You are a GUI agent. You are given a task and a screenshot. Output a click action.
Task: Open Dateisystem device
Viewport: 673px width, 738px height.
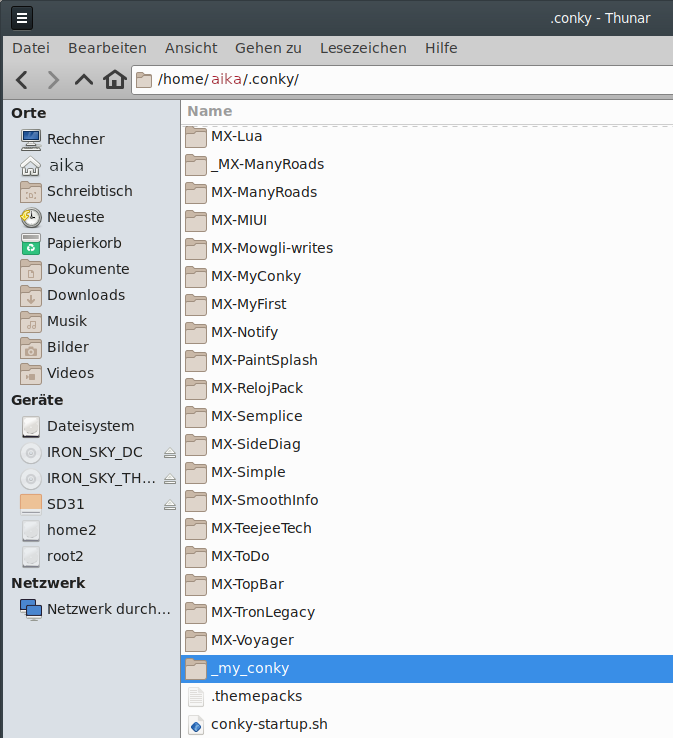click(77, 426)
